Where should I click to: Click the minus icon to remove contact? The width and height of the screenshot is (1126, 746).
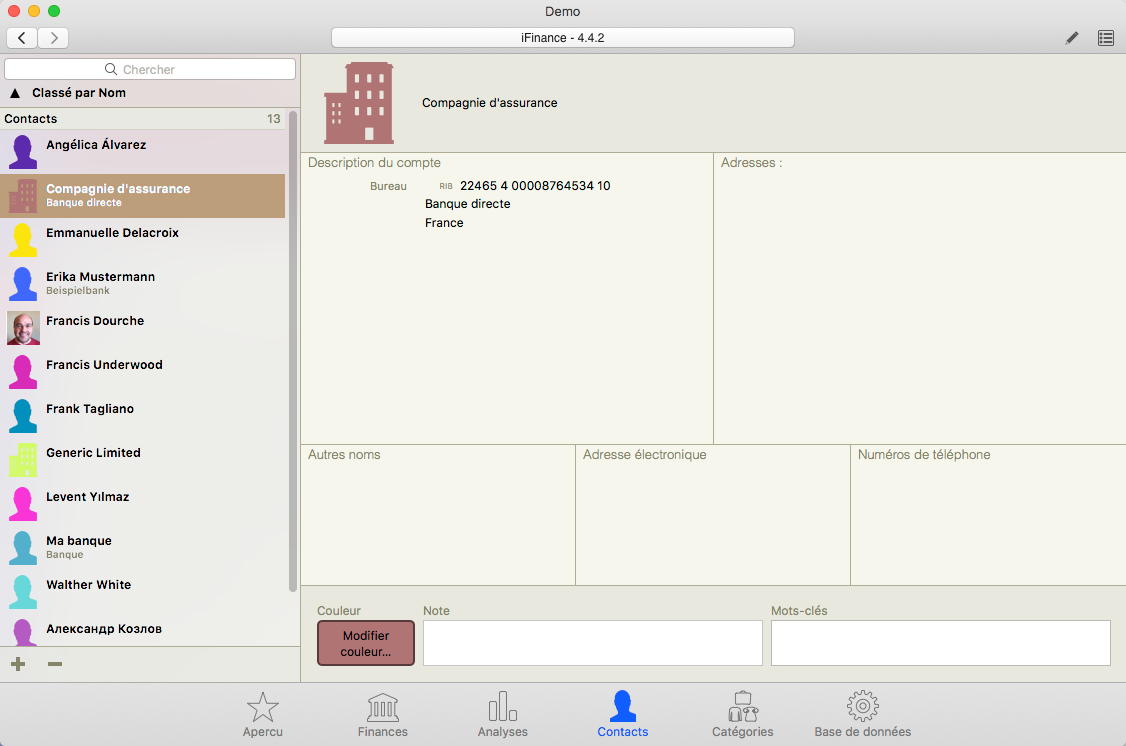(55, 664)
